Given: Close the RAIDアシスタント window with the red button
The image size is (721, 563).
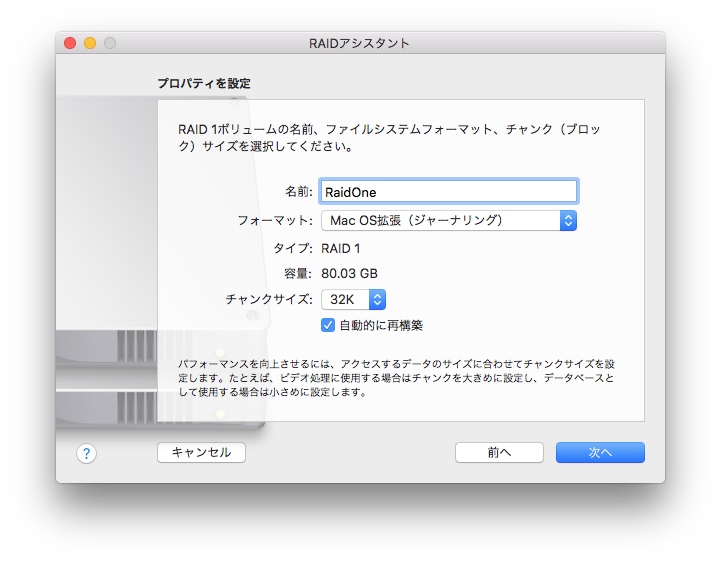Looking at the screenshot, I should [x=70, y=43].
